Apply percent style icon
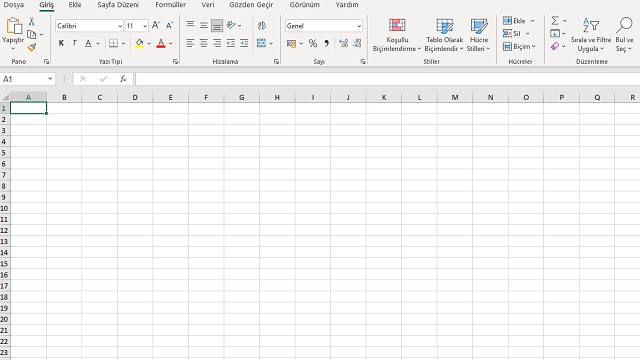The height and width of the screenshot is (360, 640). point(313,43)
